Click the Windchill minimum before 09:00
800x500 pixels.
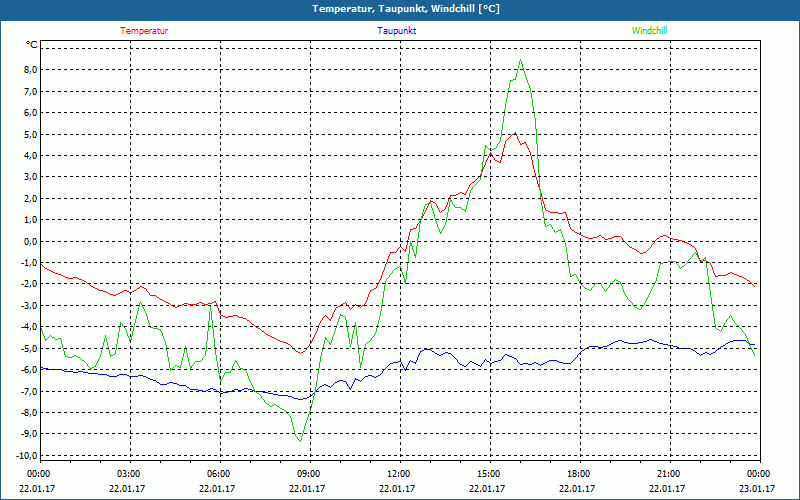pyautogui.click(x=301, y=441)
